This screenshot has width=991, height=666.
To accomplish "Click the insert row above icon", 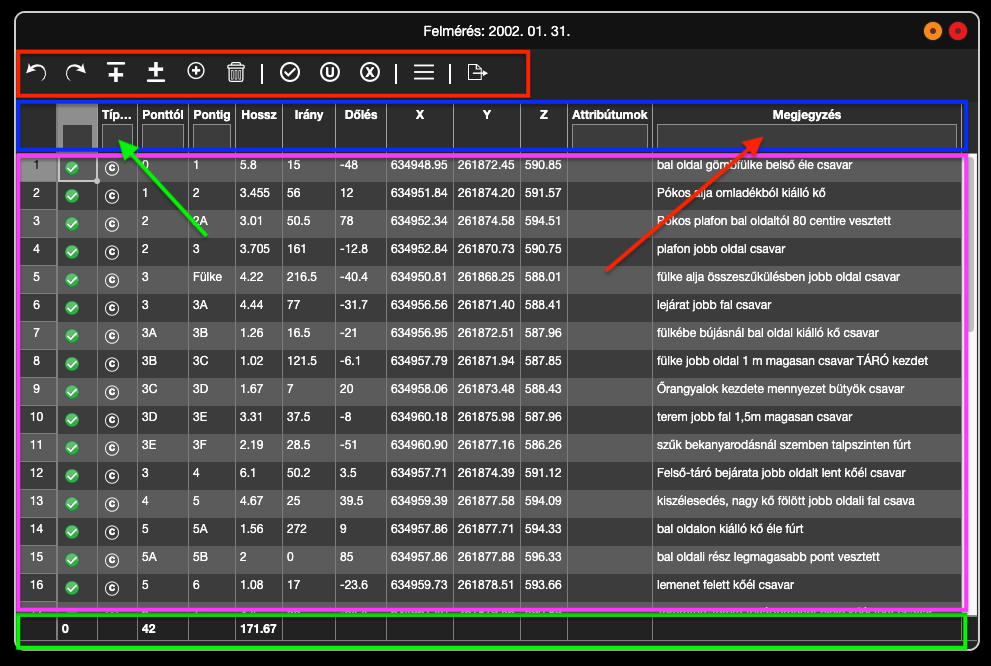I will point(116,72).
